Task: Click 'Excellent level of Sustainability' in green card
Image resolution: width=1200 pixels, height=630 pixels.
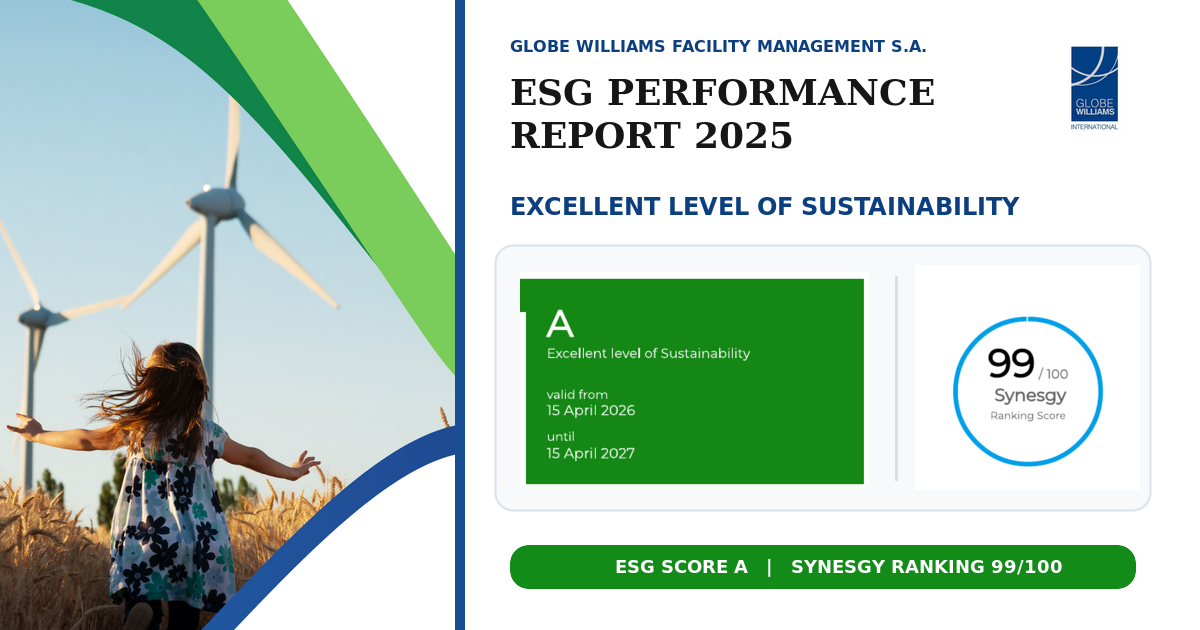Action: point(648,353)
